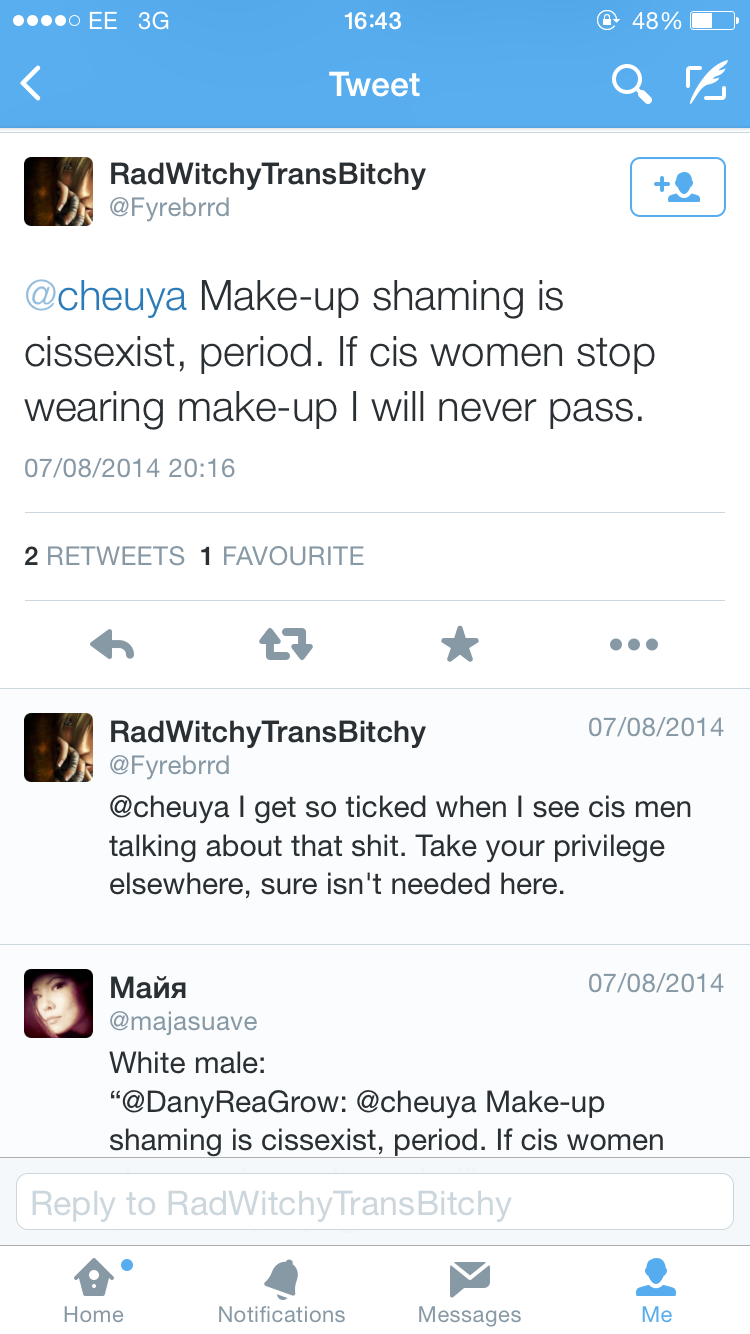
Task: Tap the @majasuave handle
Action: 183,1021
